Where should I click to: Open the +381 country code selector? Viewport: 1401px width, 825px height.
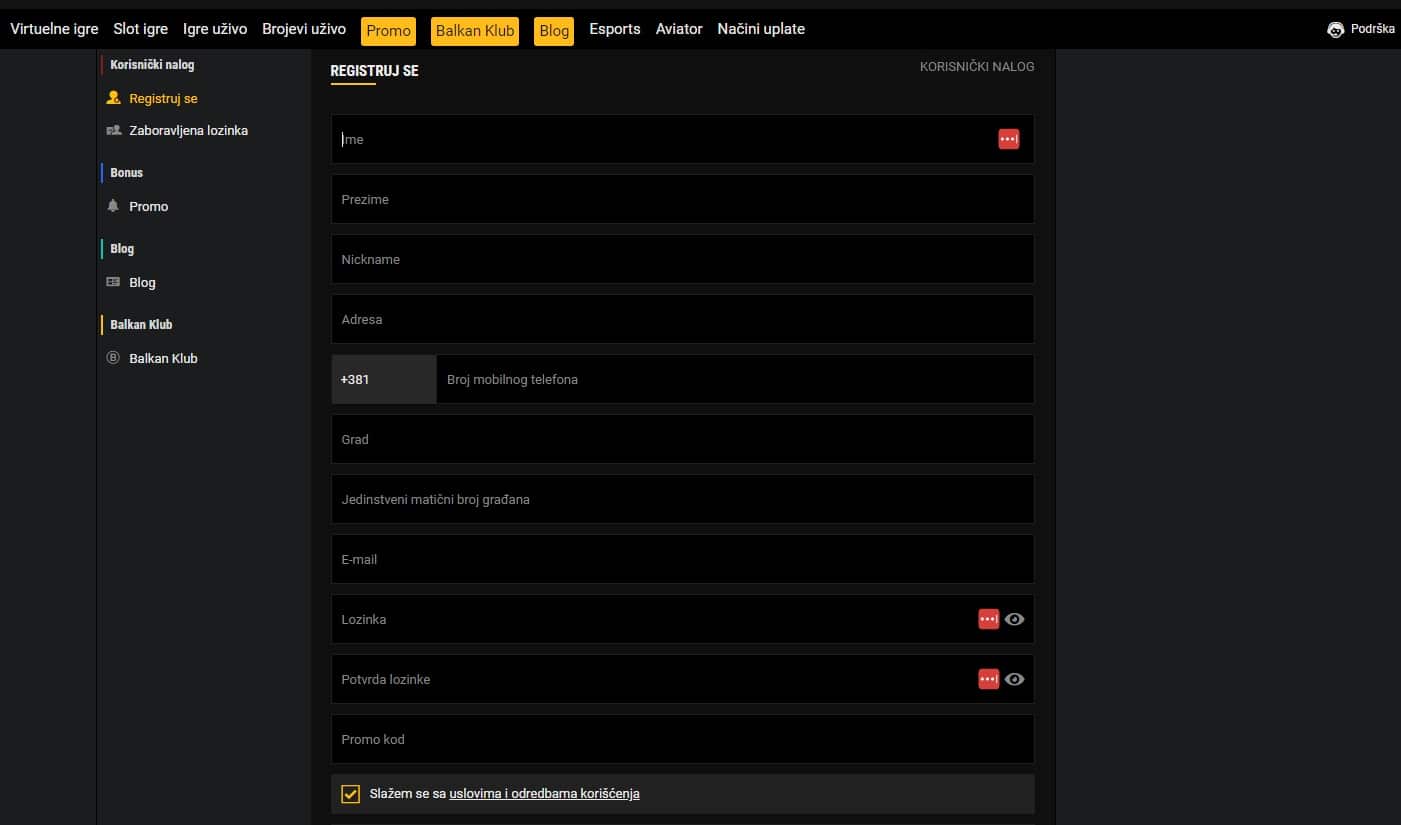tap(384, 379)
